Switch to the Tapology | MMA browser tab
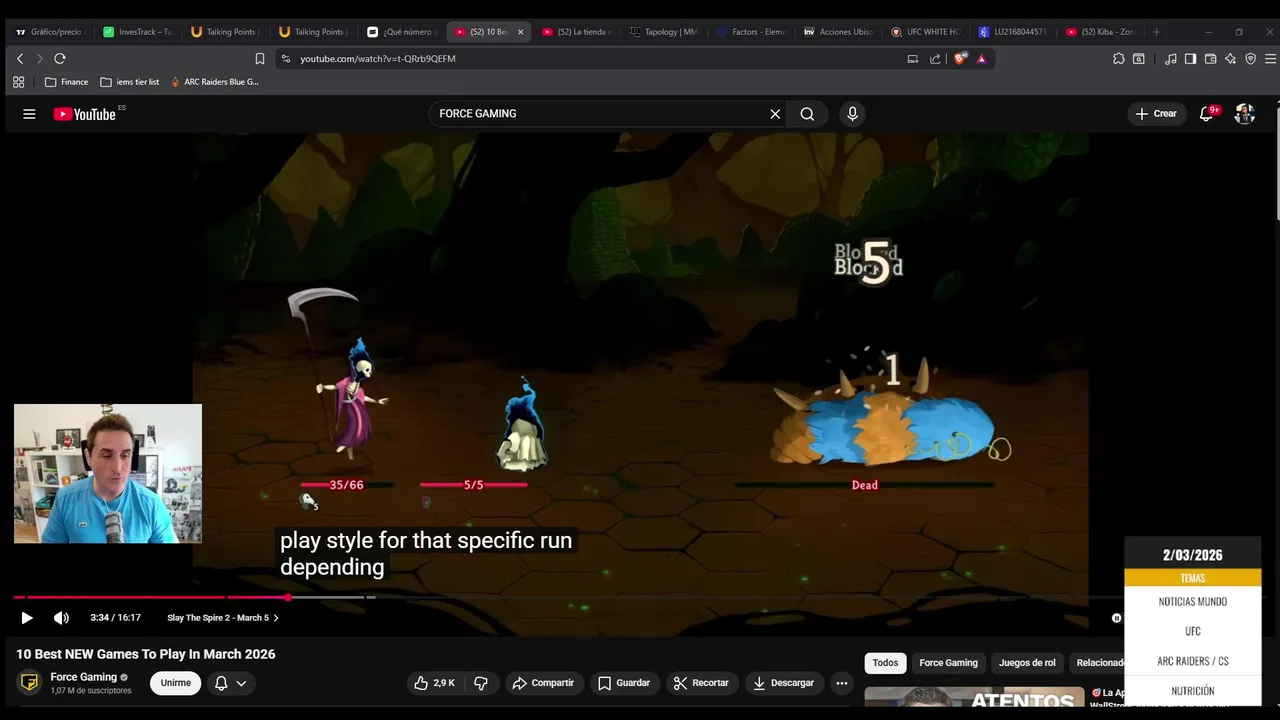The image size is (1280, 720). 664,32
